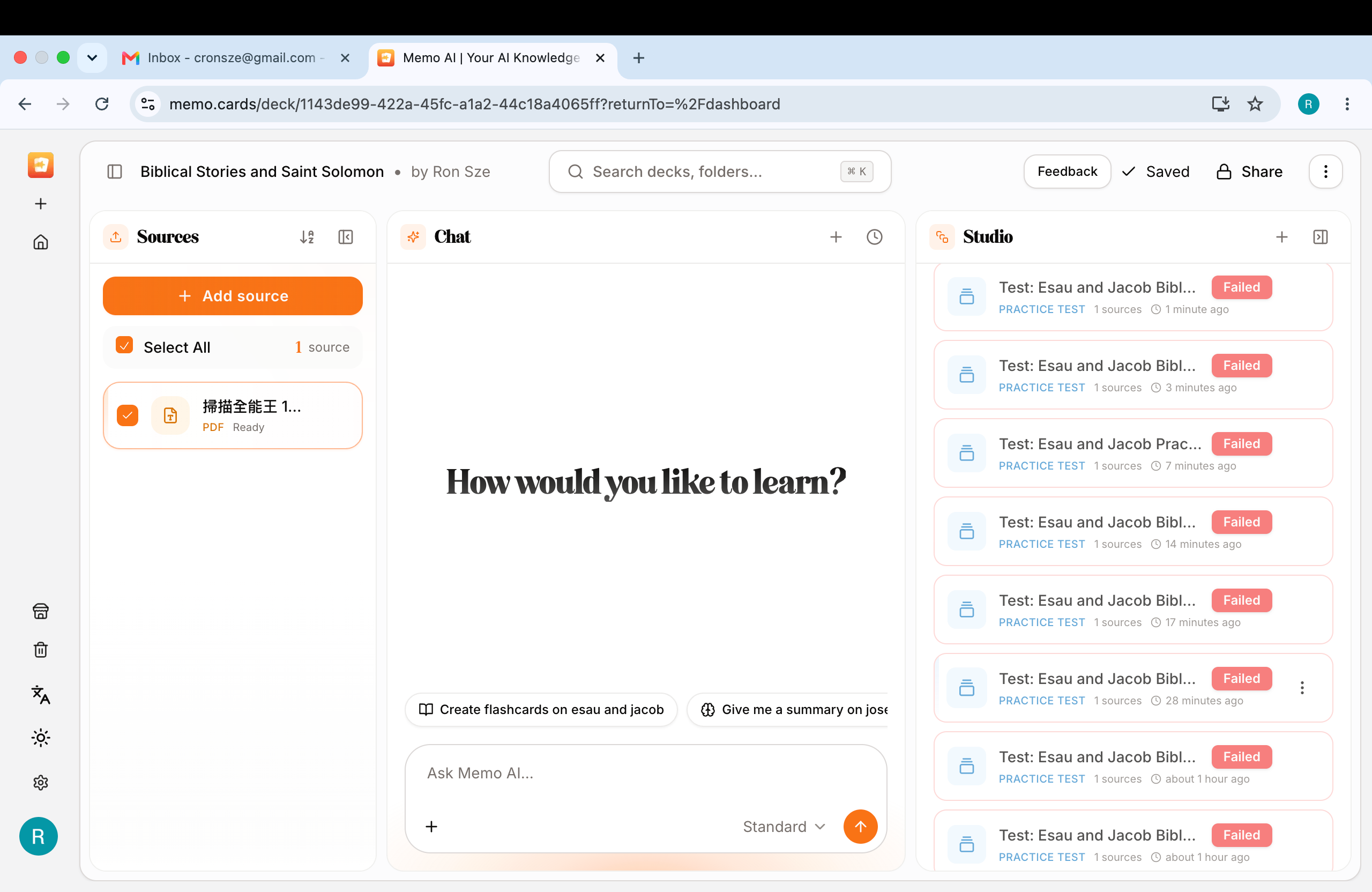Screen dimensions: 1372x892
Task: Add attachment with plus in chat box
Action: point(431,826)
